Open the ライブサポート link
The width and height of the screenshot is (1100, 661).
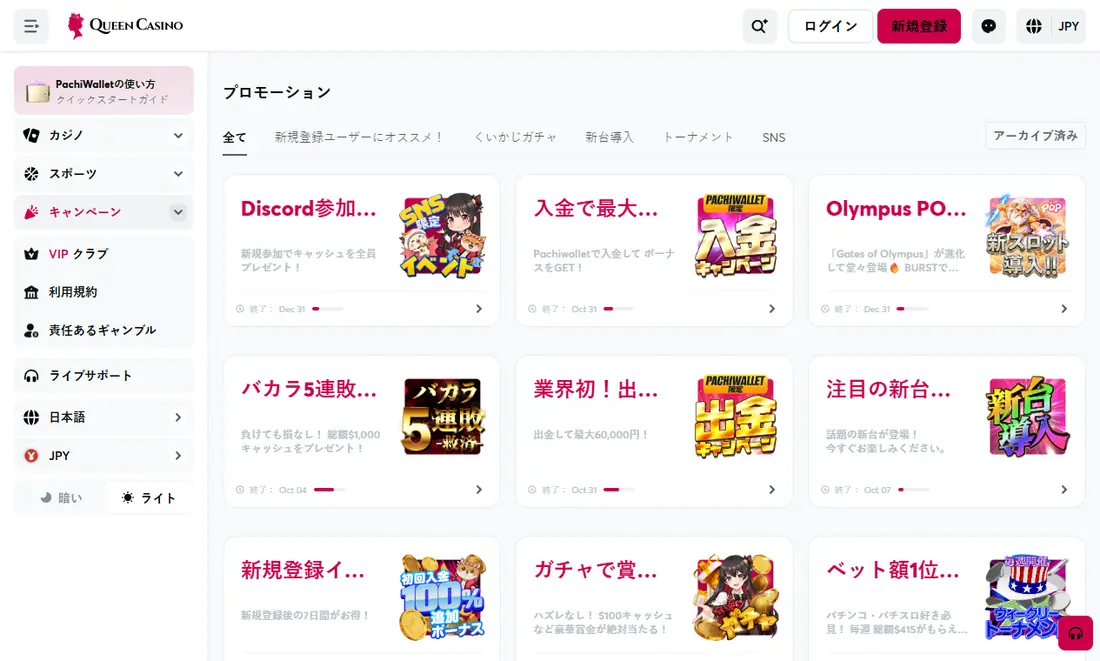tap(104, 376)
